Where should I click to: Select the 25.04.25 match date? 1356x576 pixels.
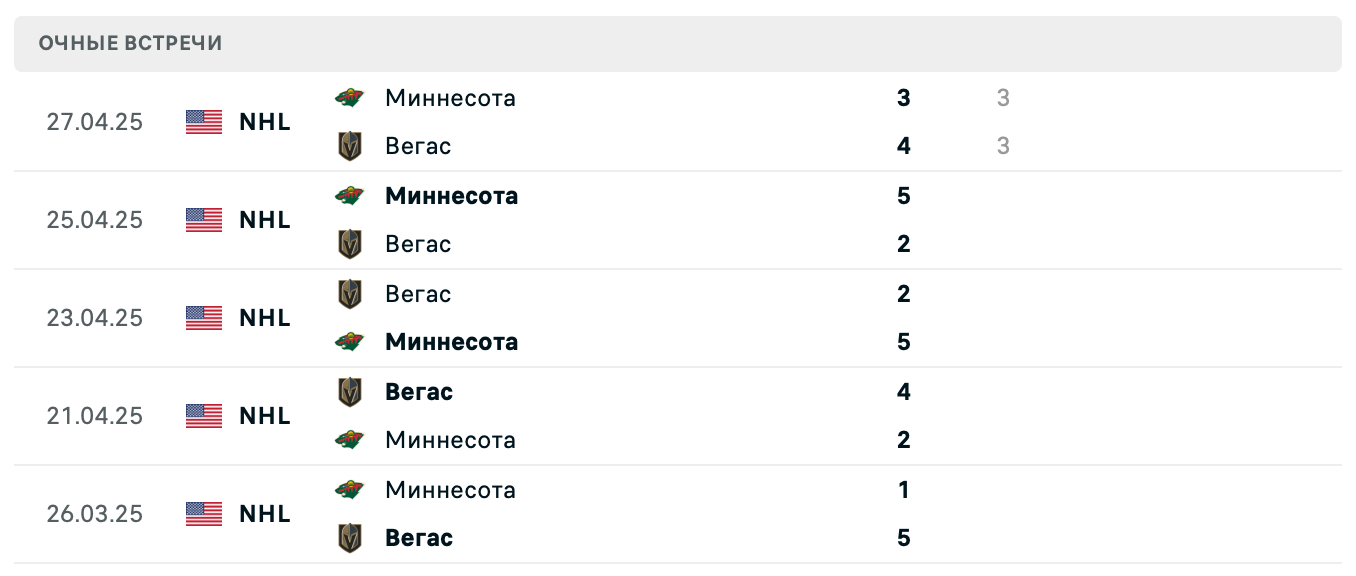(94, 220)
